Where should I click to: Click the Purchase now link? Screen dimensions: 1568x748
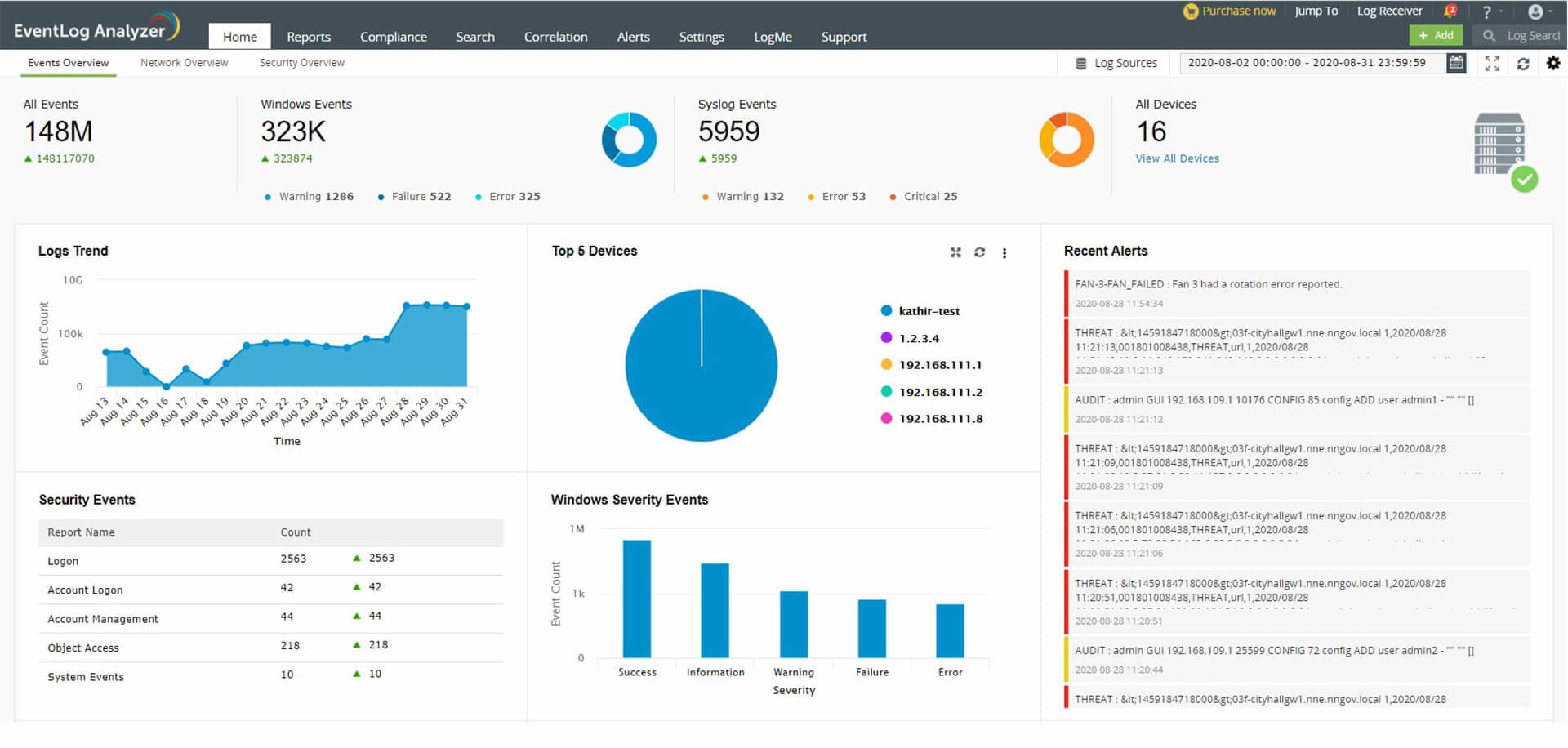[1239, 11]
